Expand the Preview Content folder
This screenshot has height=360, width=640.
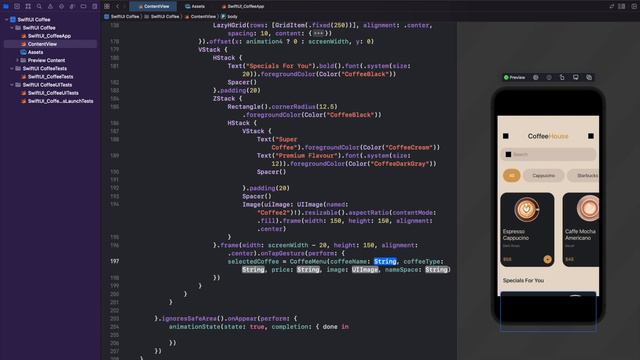17,60
